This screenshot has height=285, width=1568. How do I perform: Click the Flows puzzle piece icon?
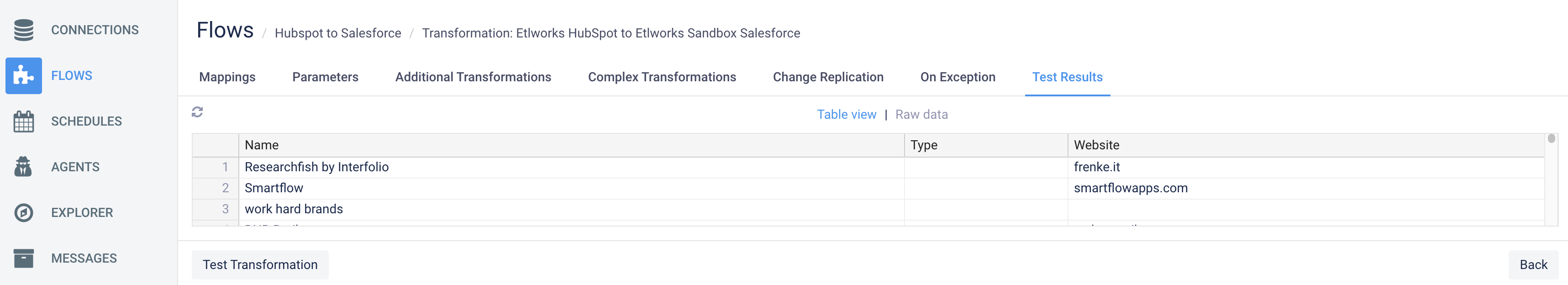click(24, 75)
